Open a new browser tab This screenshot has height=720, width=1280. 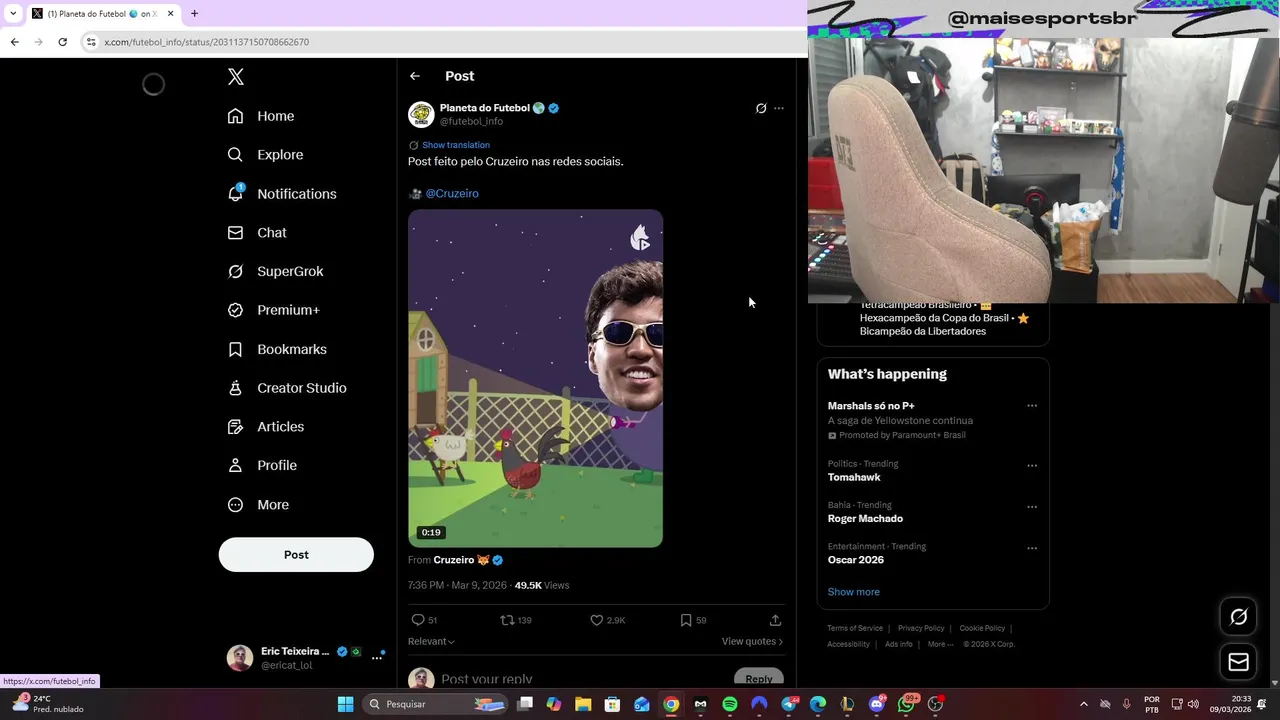194,14
